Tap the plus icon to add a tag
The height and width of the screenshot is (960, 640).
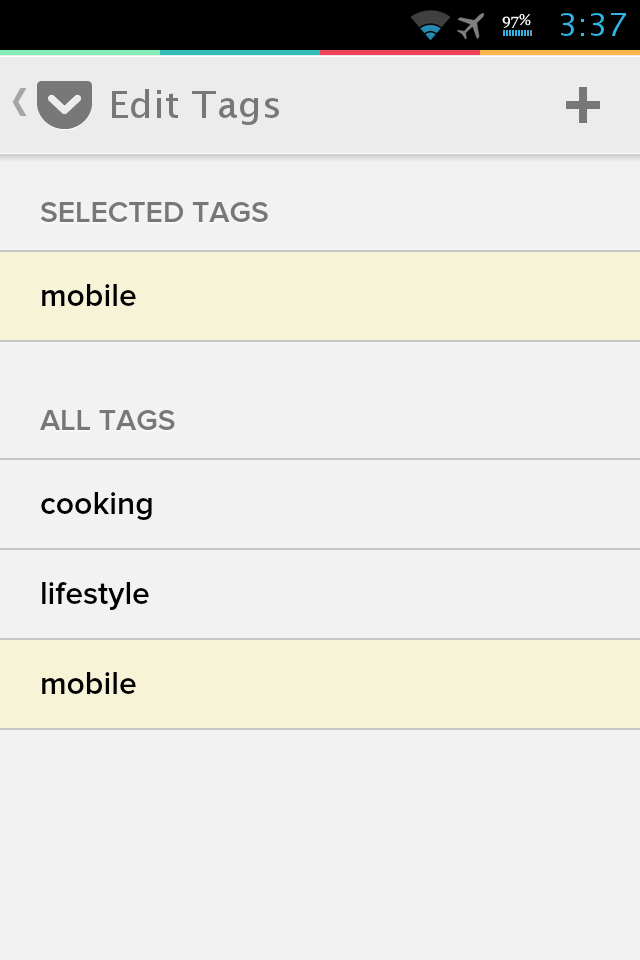pos(582,105)
